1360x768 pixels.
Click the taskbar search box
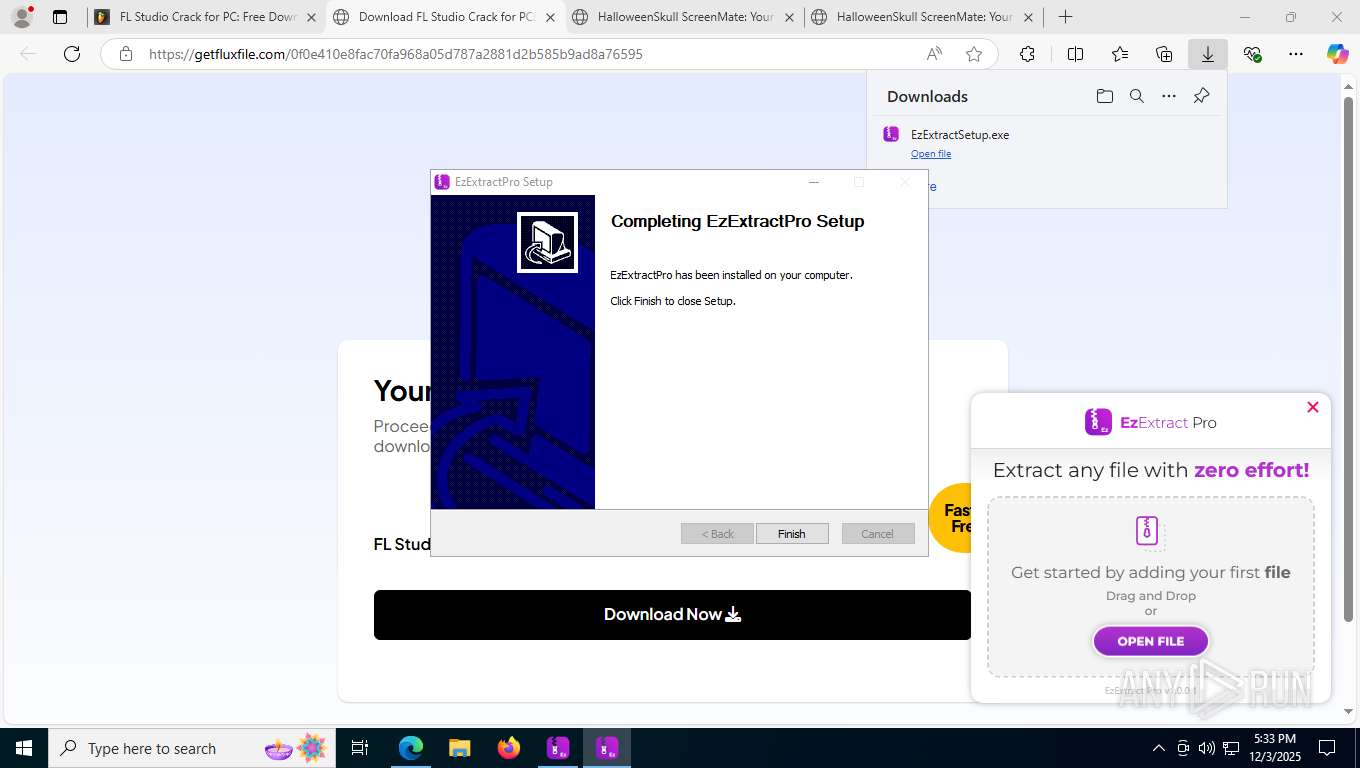[190, 748]
